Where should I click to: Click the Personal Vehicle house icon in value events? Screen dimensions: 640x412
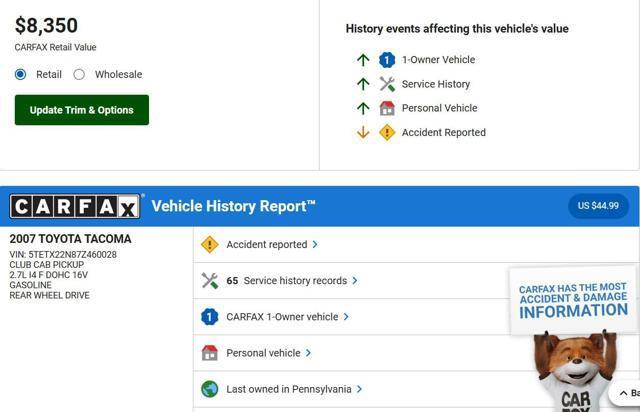tap(387, 108)
